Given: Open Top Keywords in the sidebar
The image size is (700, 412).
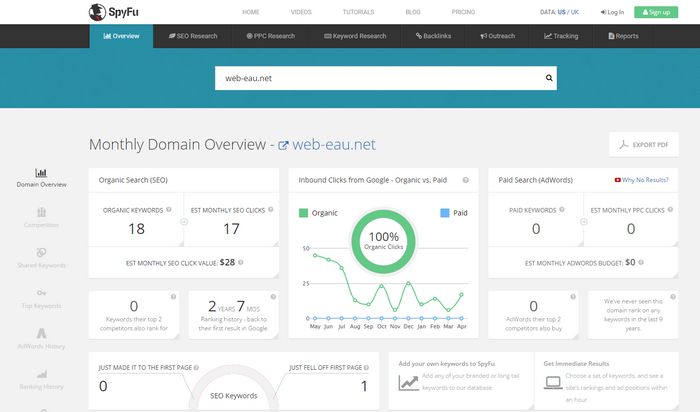Looking at the screenshot, I should point(41,299).
